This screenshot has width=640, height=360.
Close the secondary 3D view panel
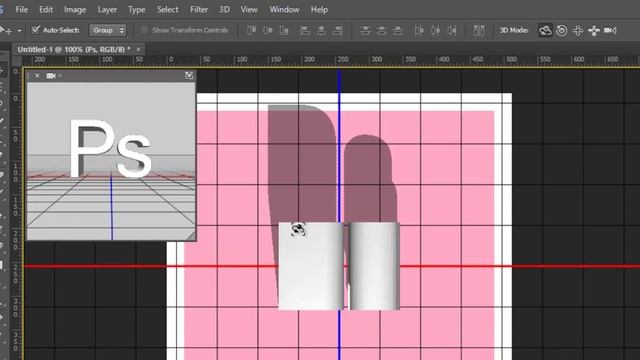(37, 76)
